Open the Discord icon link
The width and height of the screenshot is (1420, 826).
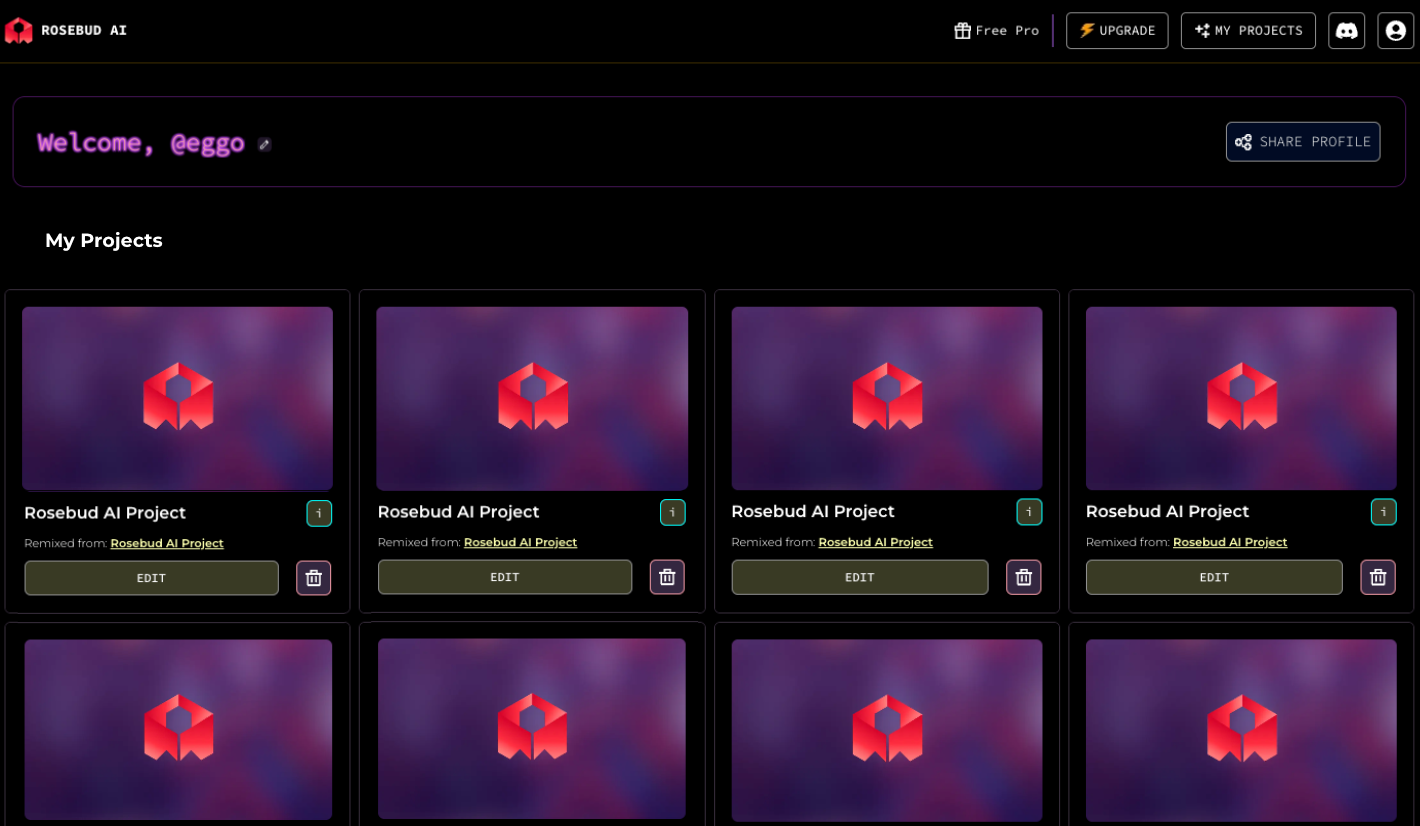tap(1346, 30)
